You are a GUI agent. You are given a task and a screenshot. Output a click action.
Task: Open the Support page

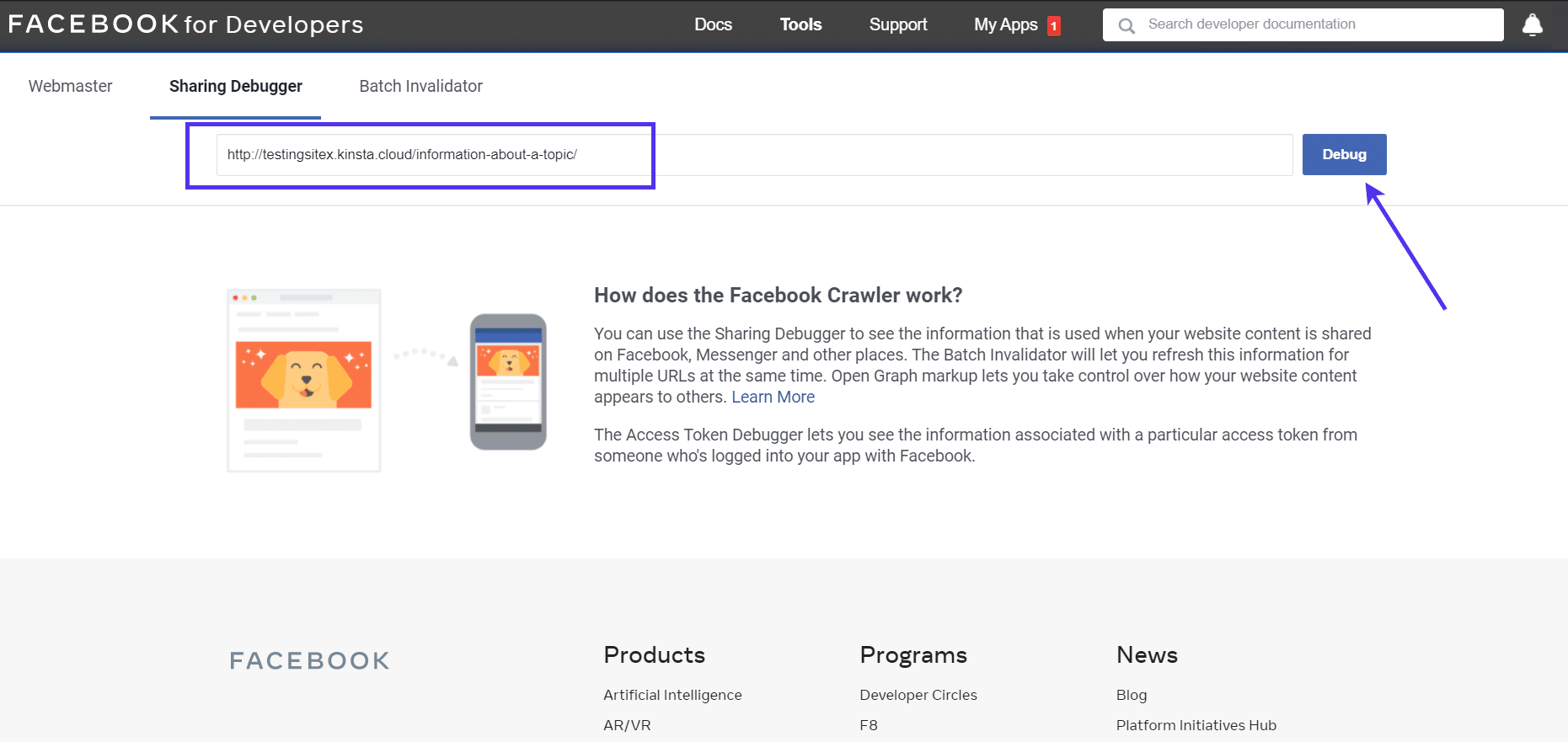pos(897,24)
